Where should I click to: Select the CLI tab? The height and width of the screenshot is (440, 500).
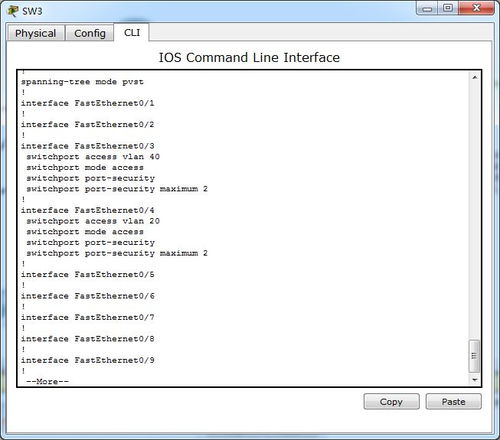coord(132,32)
